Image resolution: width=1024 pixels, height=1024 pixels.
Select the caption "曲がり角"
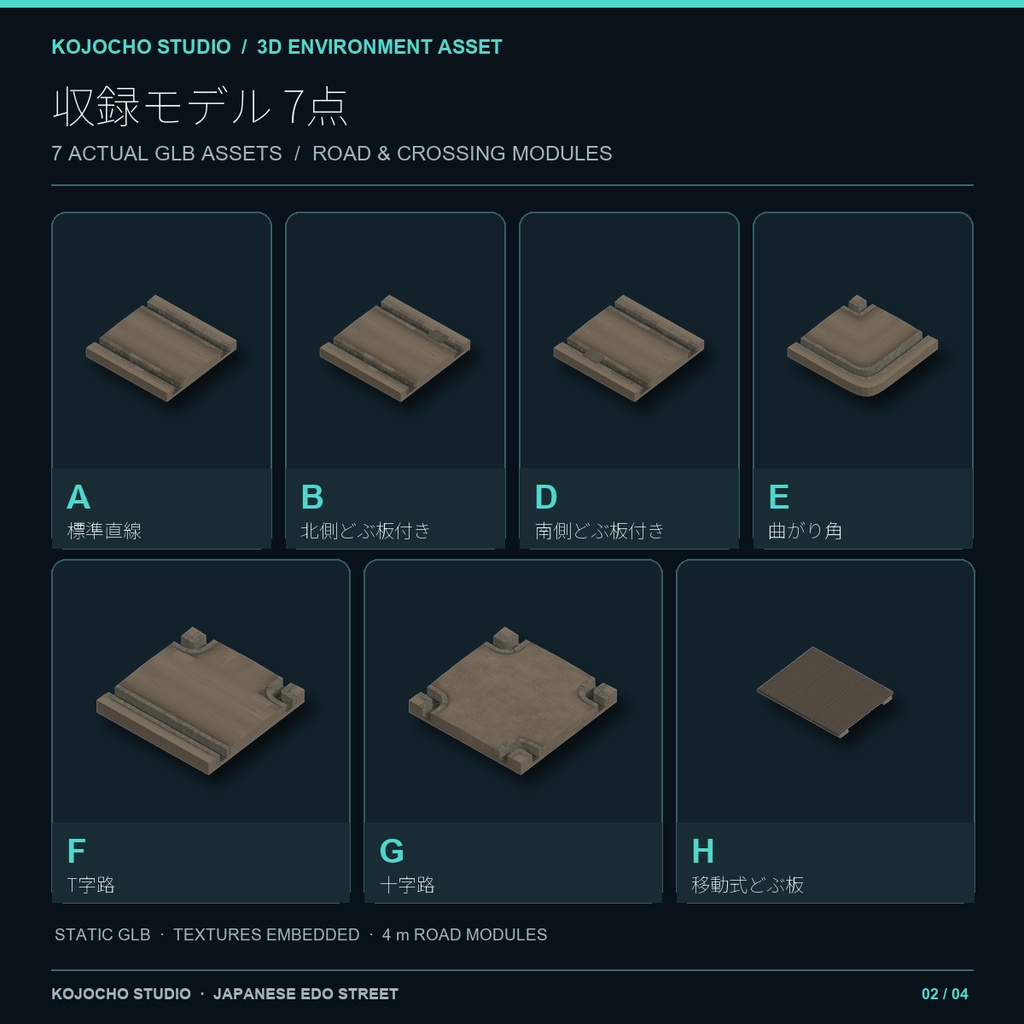[805, 531]
